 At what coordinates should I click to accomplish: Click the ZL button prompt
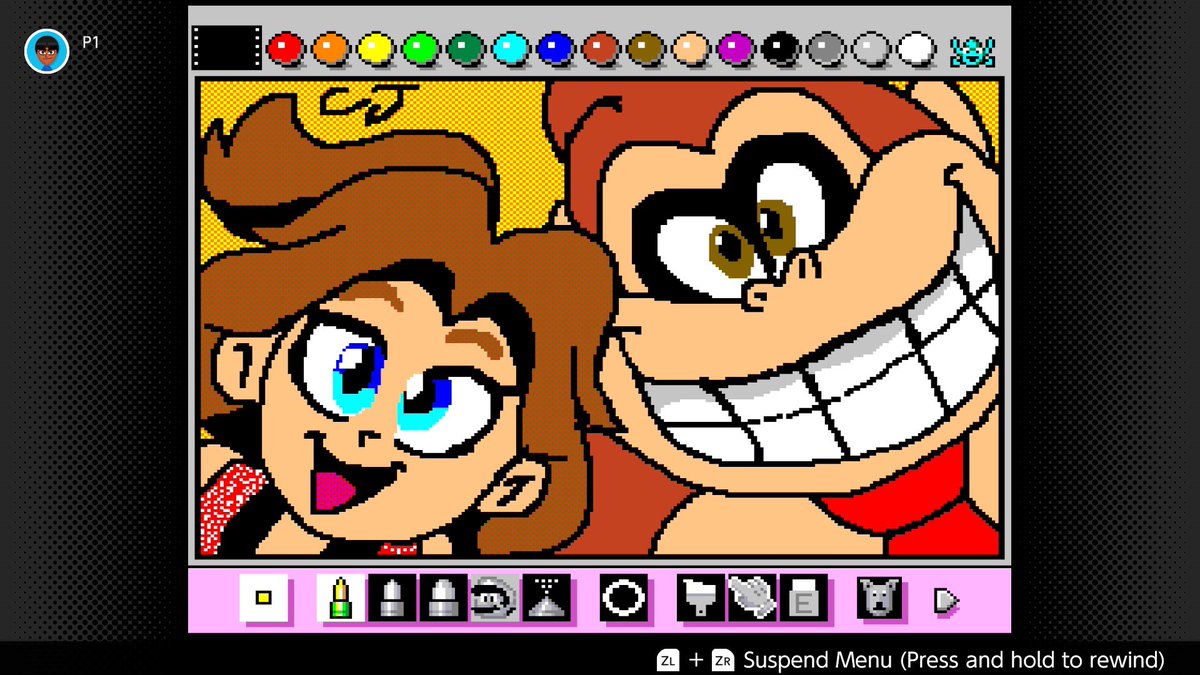(668, 660)
